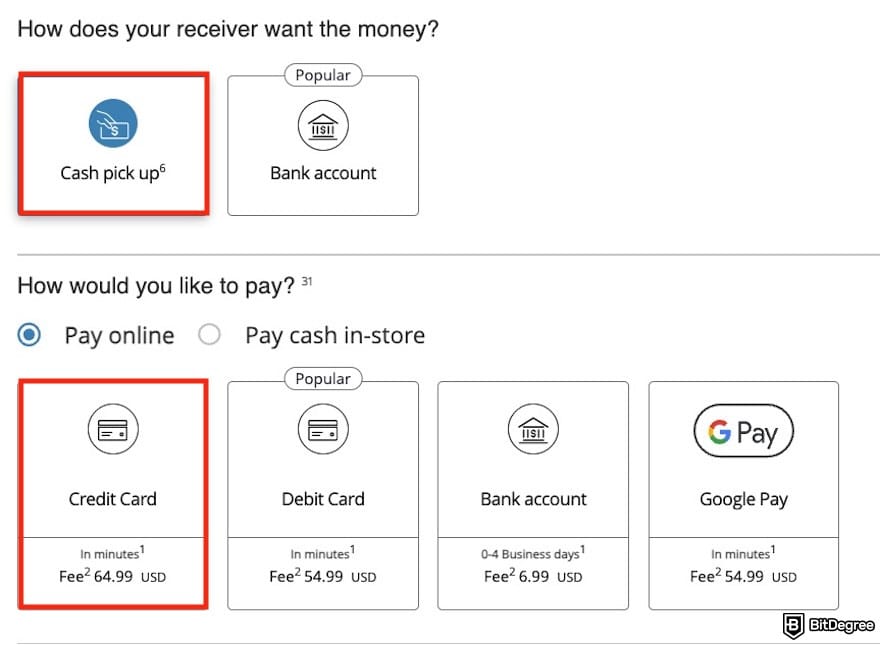Click the Google Pay icon
Image resolution: width=880 pixels, height=645 pixels.
(743, 430)
